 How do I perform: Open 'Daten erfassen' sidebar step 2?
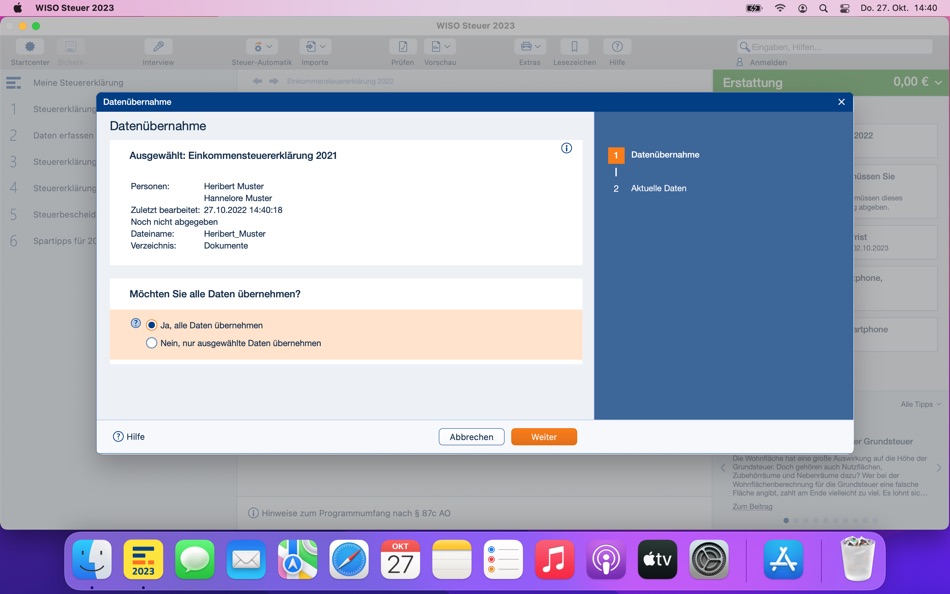coord(52,135)
